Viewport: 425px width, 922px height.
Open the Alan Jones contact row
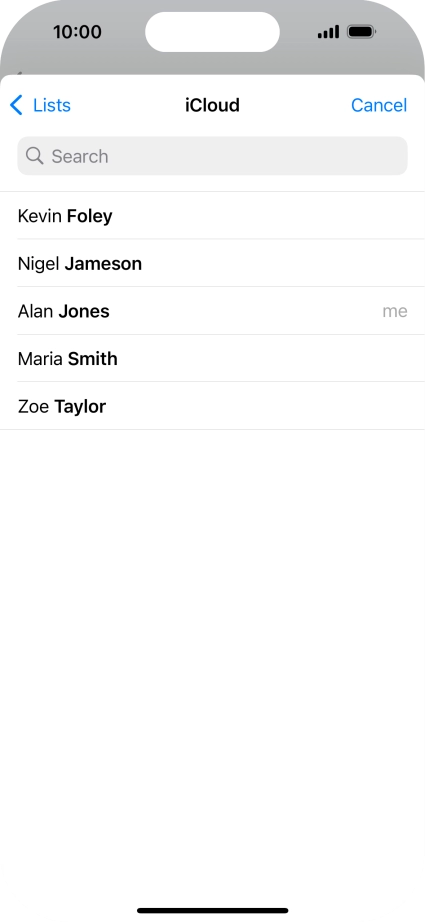(x=212, y=311)
